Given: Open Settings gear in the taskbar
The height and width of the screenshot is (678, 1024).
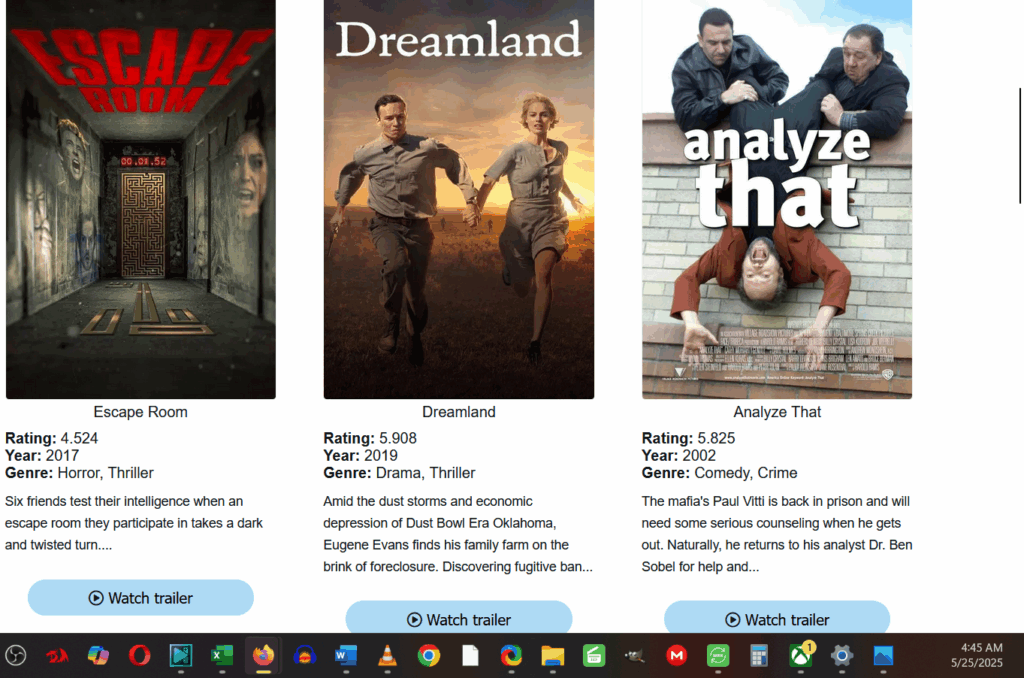Looking at the screenshot, I should point(842,655).
